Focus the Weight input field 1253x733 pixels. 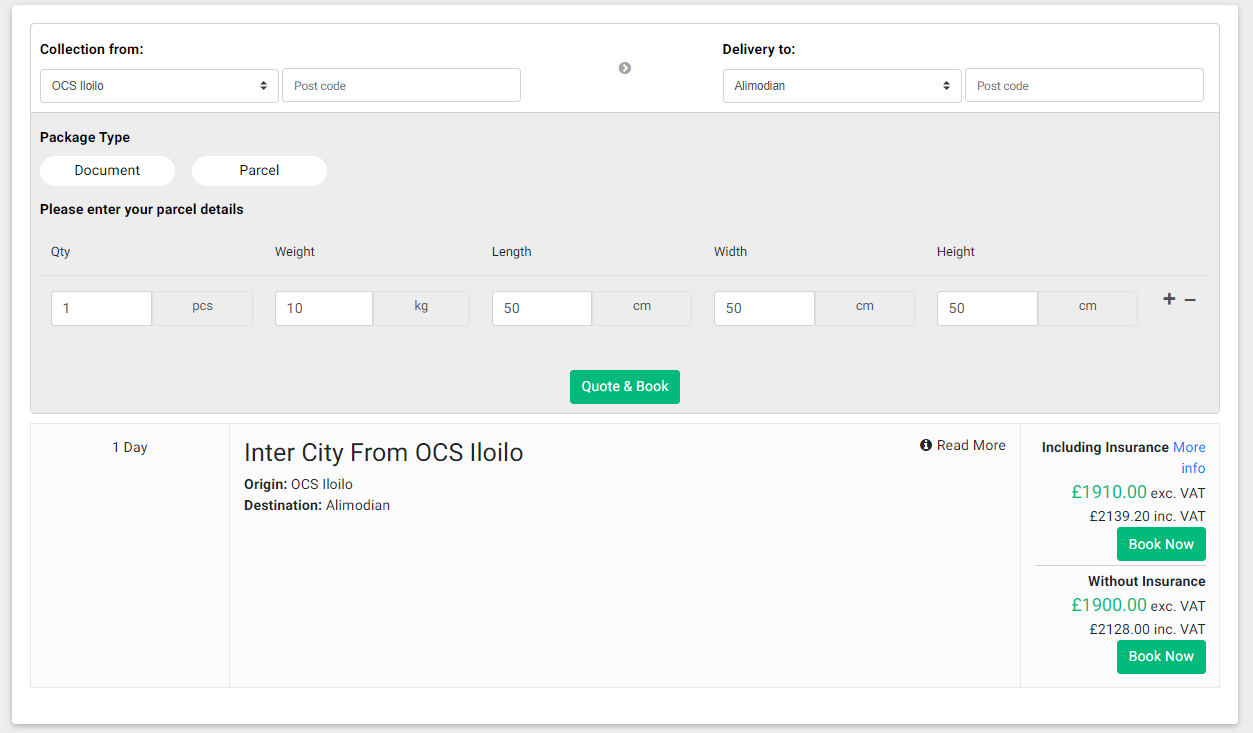[324, 308]
